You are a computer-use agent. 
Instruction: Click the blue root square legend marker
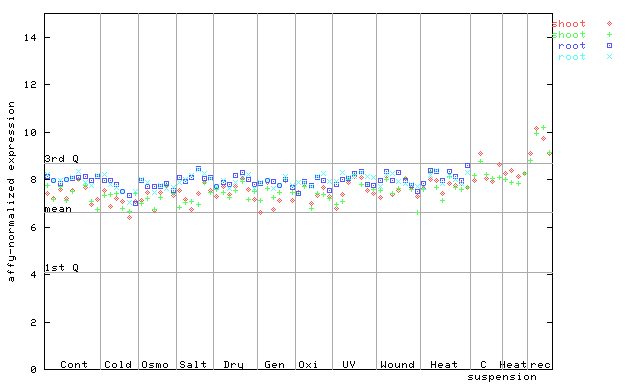[x=609, y=46]
